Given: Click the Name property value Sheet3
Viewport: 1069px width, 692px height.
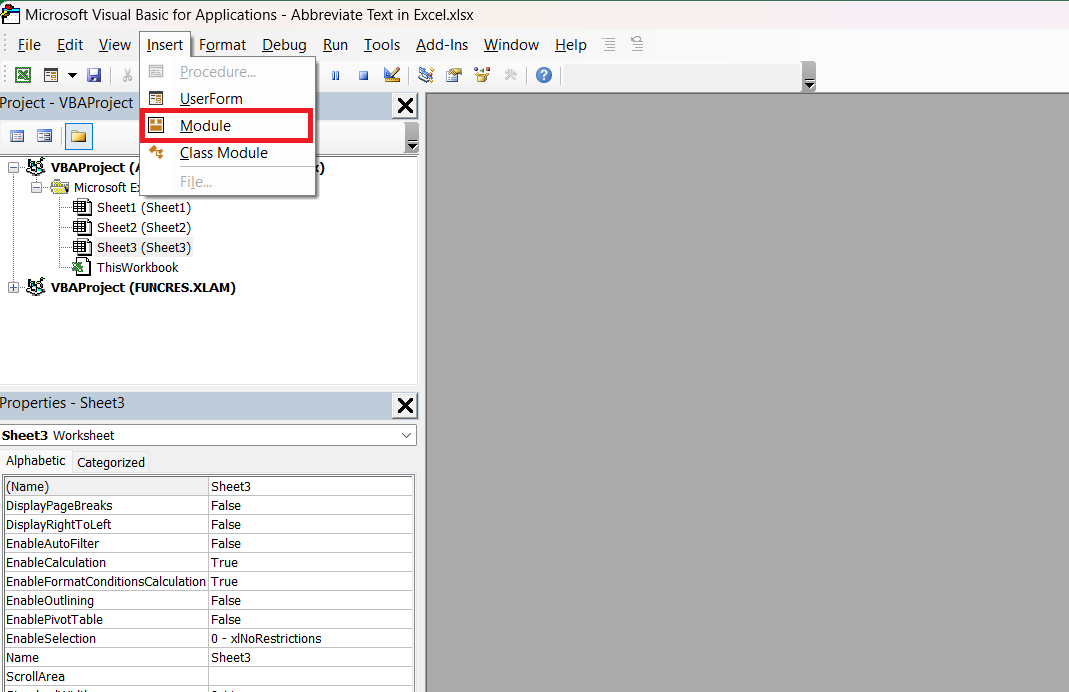Looking at the screenshot, I should [310, 657].
